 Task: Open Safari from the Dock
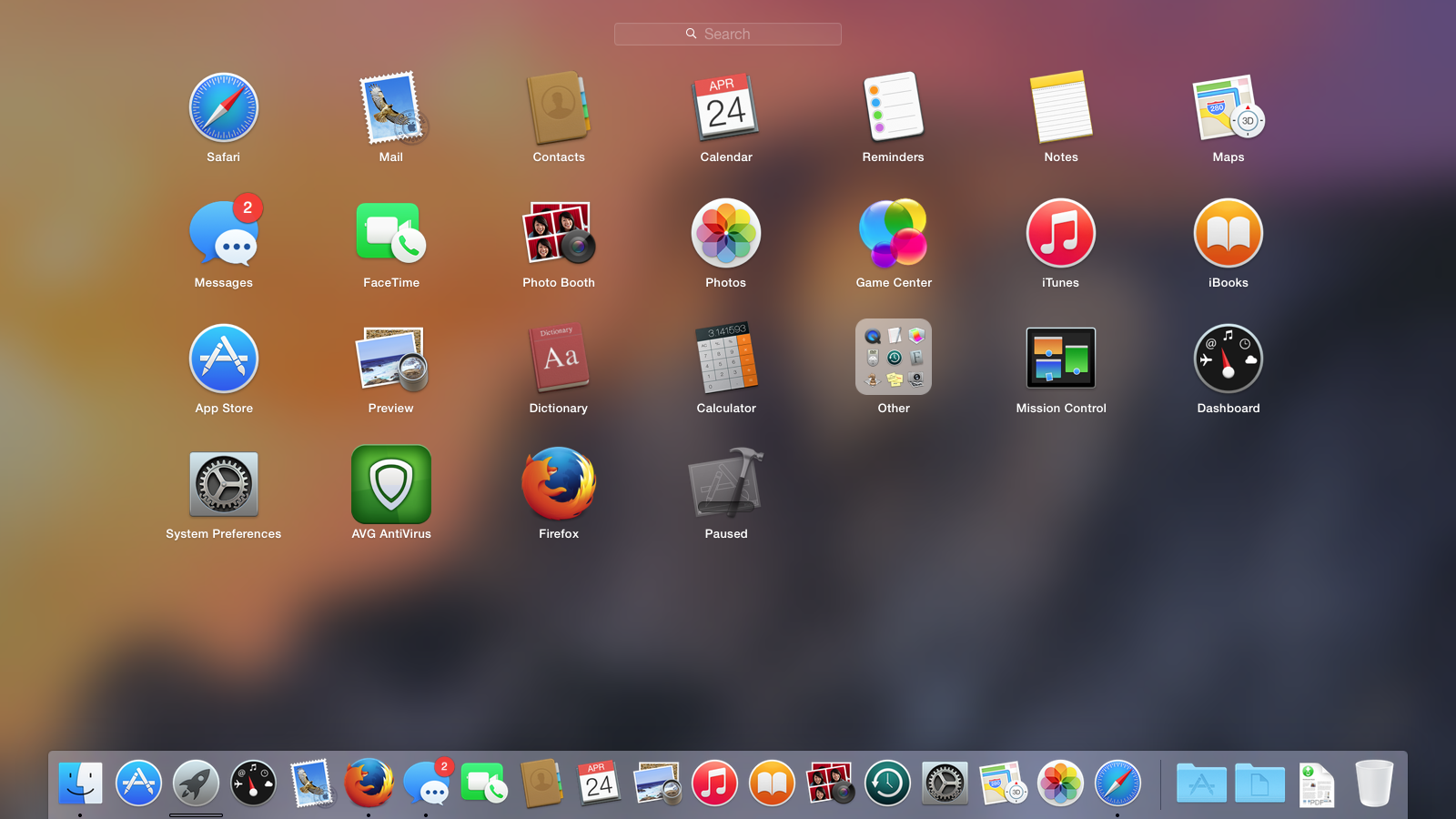tap(1117, 784)
